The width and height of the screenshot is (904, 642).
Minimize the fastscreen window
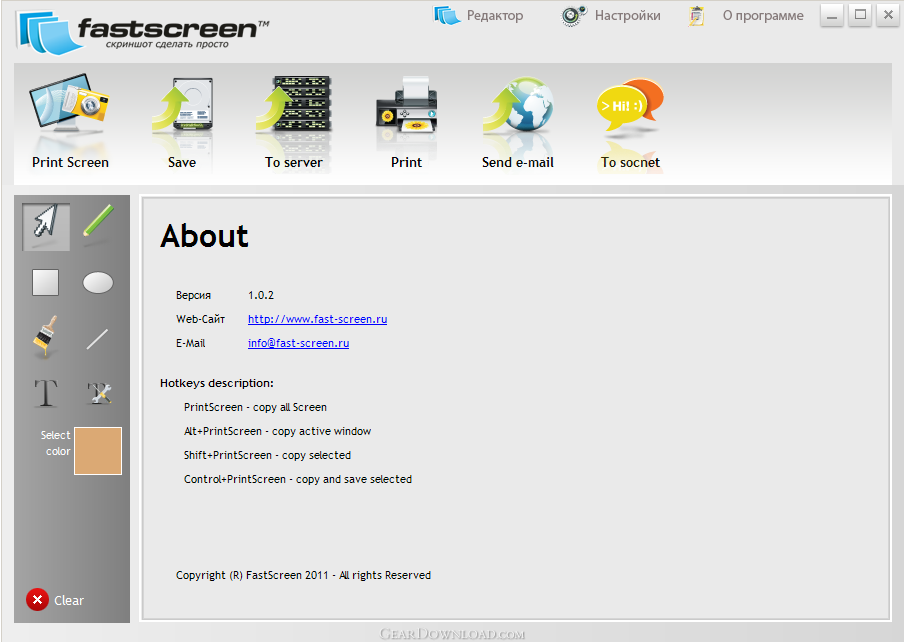pos(832,16)
